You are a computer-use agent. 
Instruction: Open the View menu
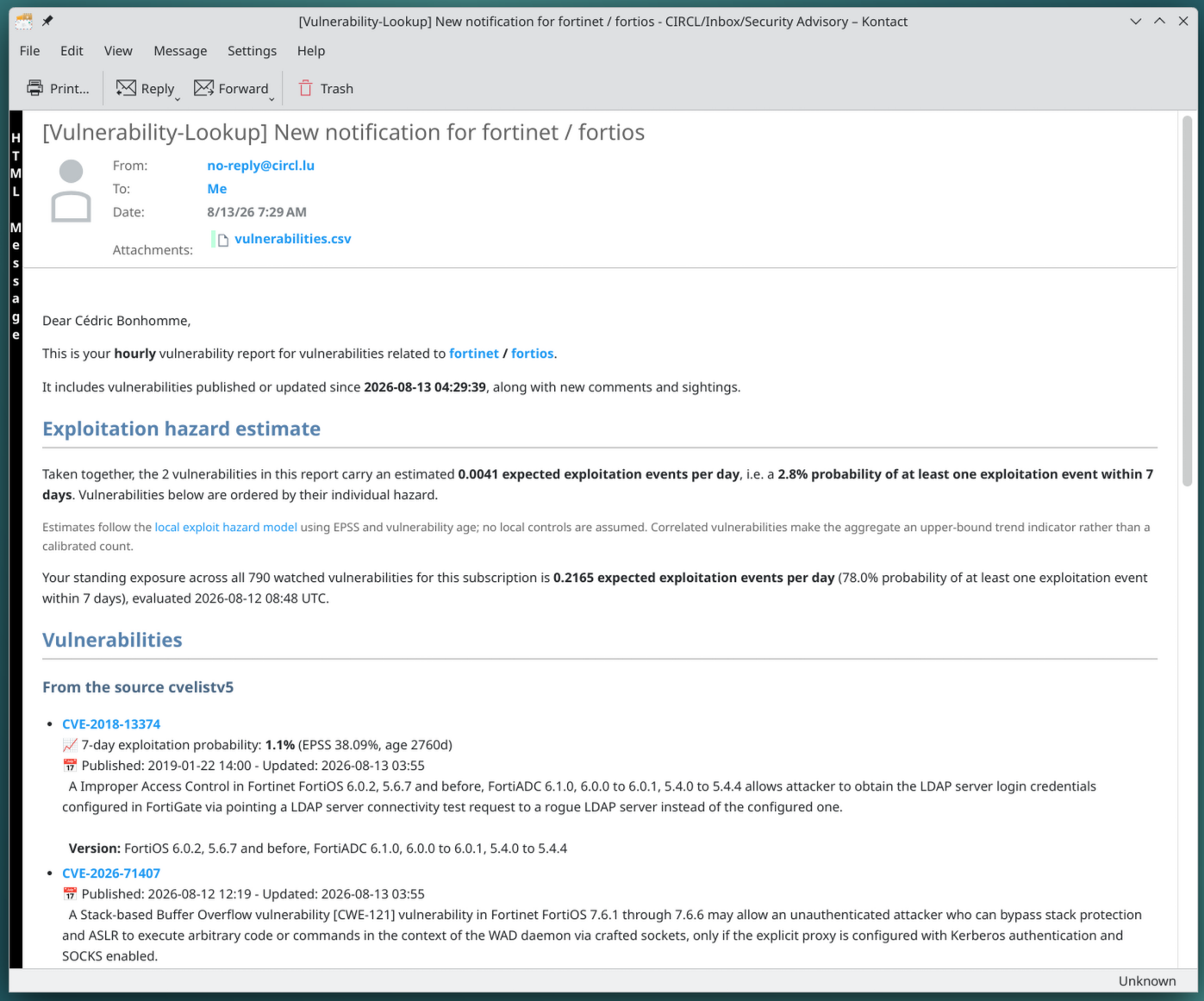coord(118,51)
